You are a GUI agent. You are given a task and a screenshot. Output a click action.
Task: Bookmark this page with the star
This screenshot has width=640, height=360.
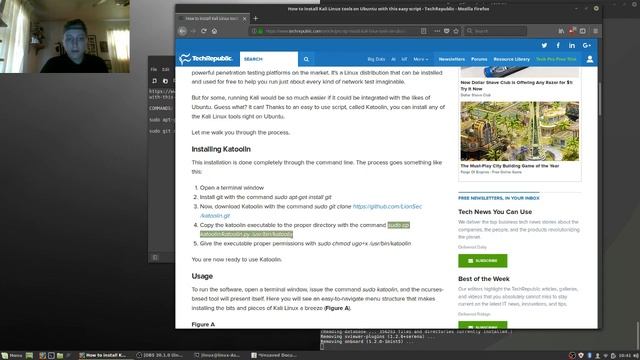[456, 31]
